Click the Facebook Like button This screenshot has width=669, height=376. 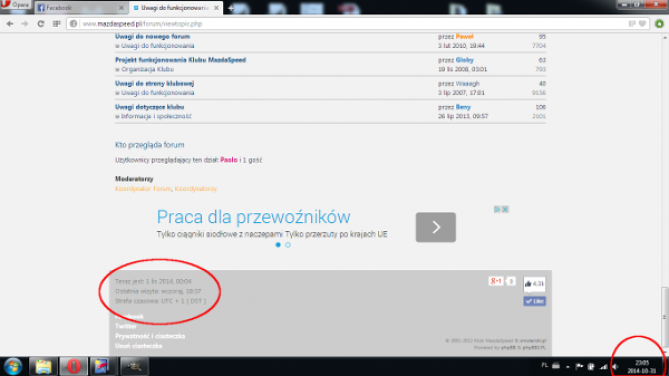click(535, 301)
